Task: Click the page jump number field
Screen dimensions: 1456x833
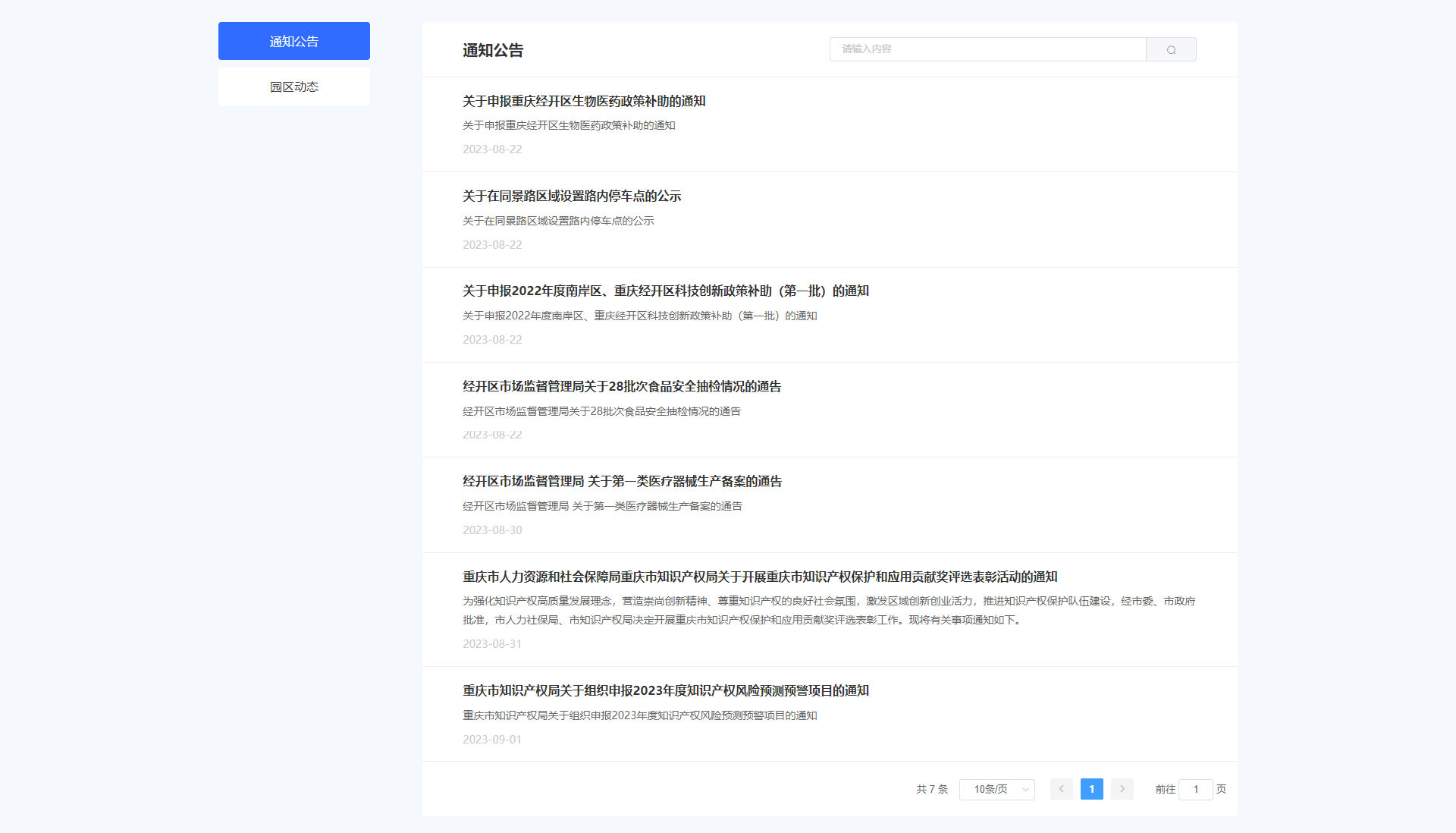Action: tap(1195, 789)
